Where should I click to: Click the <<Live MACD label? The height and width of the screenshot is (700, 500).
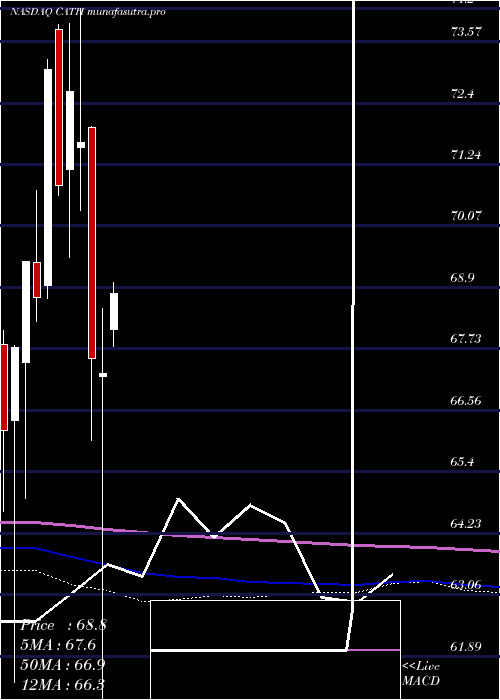(x=421, y=674)
